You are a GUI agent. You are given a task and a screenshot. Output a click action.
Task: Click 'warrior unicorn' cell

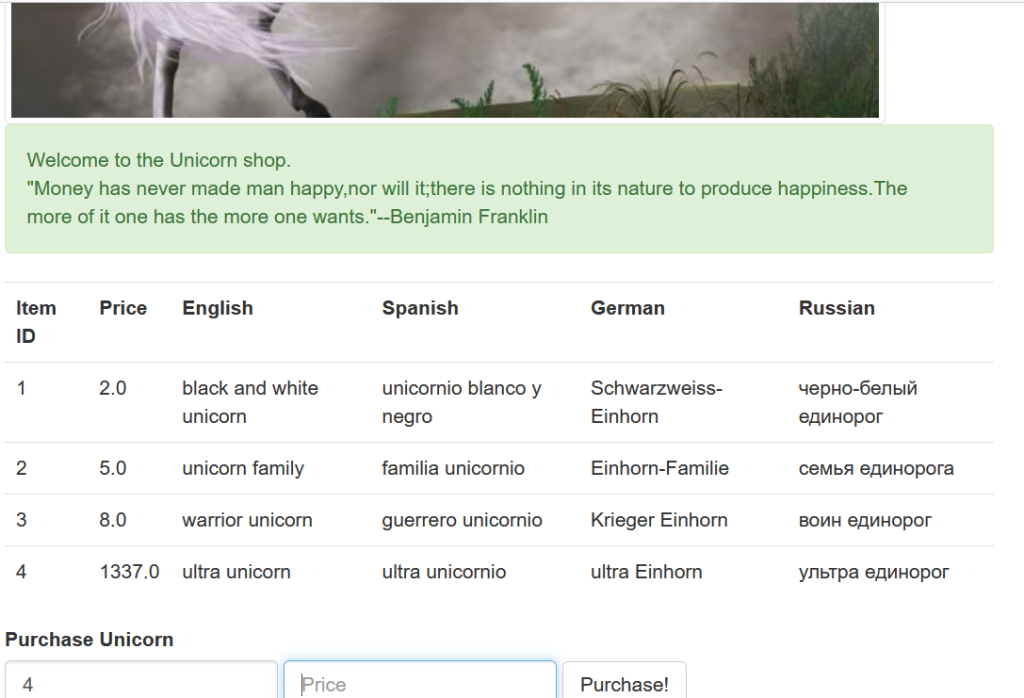click(247, 520)
